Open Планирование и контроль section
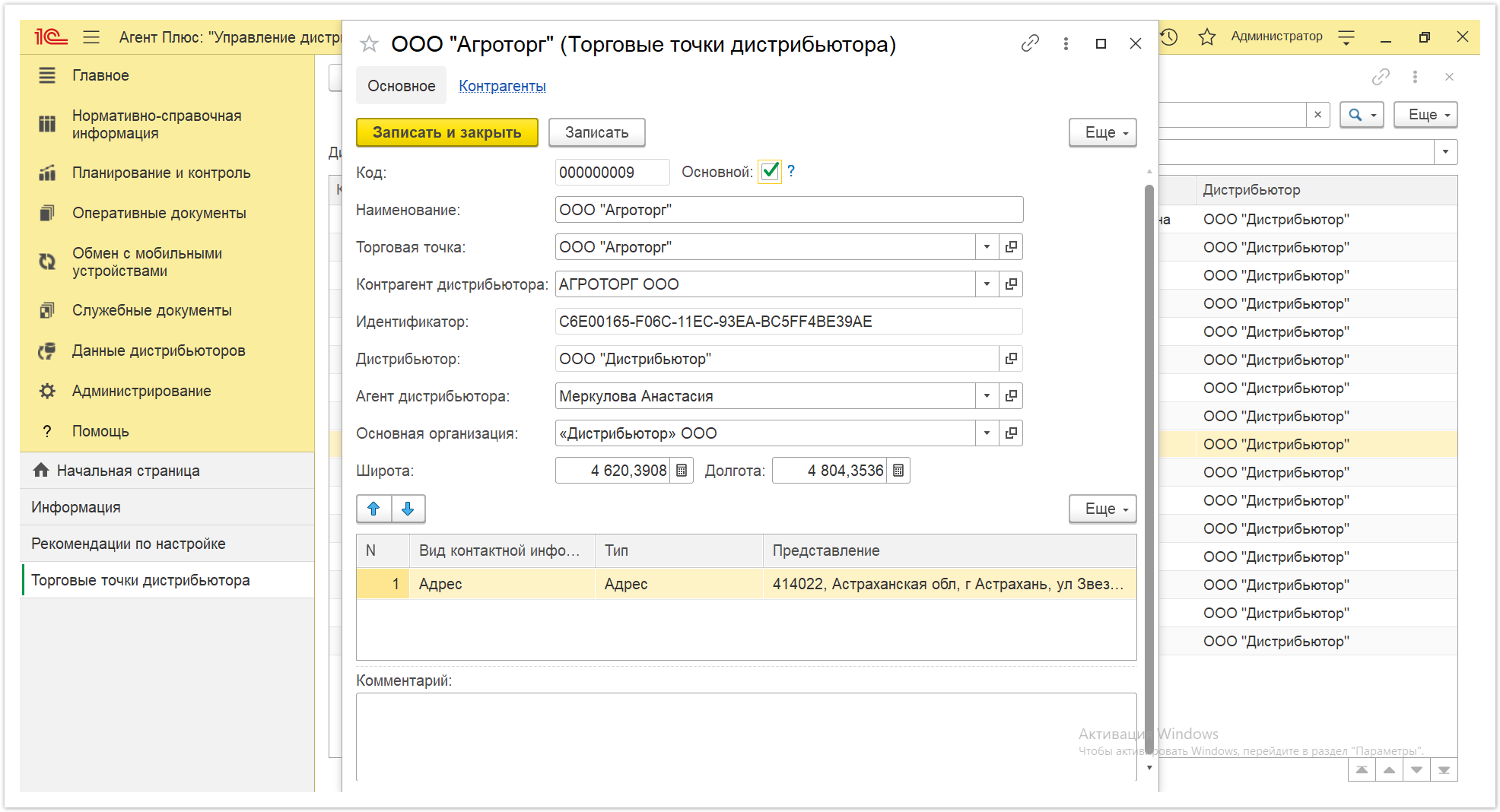 [x=161, y=173]
